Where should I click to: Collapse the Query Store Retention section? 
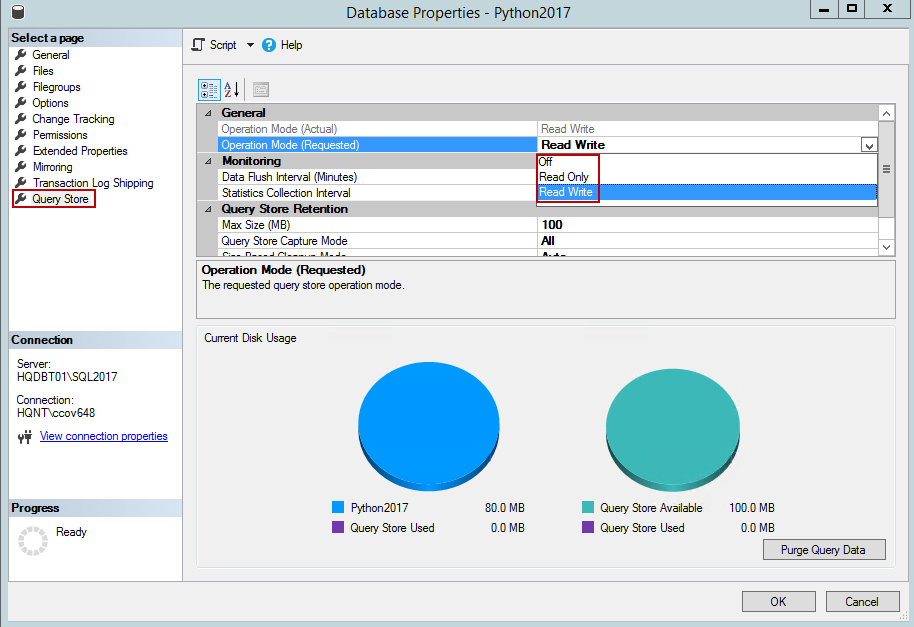pos(208,209)
